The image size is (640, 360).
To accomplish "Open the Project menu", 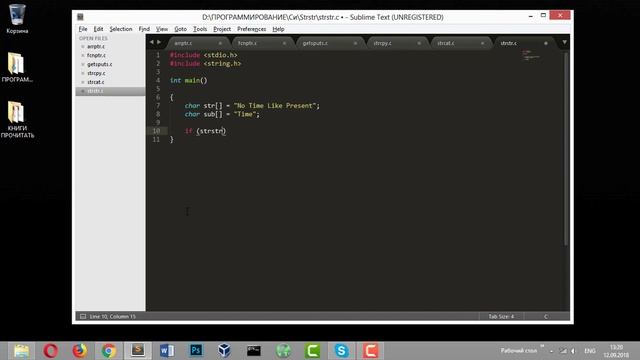I will tap(222, 29).
